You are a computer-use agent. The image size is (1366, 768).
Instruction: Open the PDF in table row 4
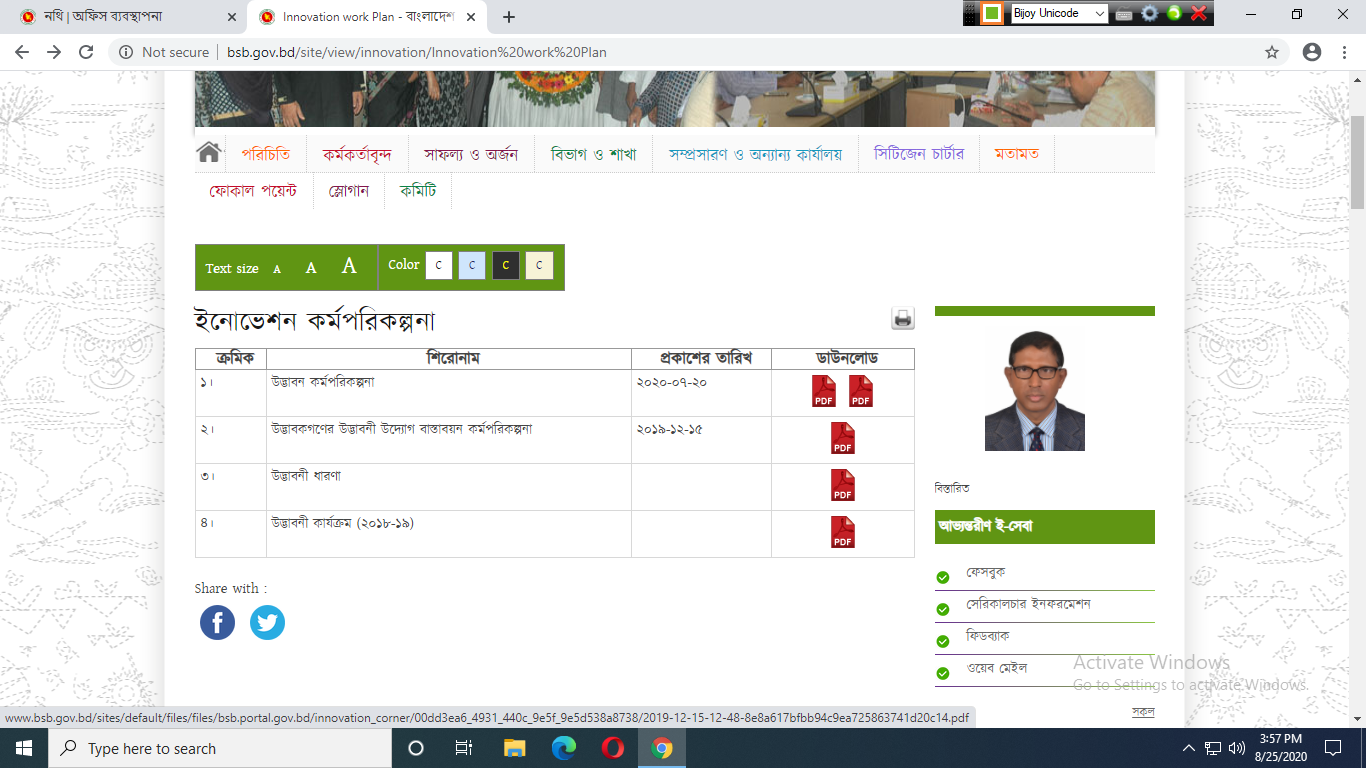[843, 532]
